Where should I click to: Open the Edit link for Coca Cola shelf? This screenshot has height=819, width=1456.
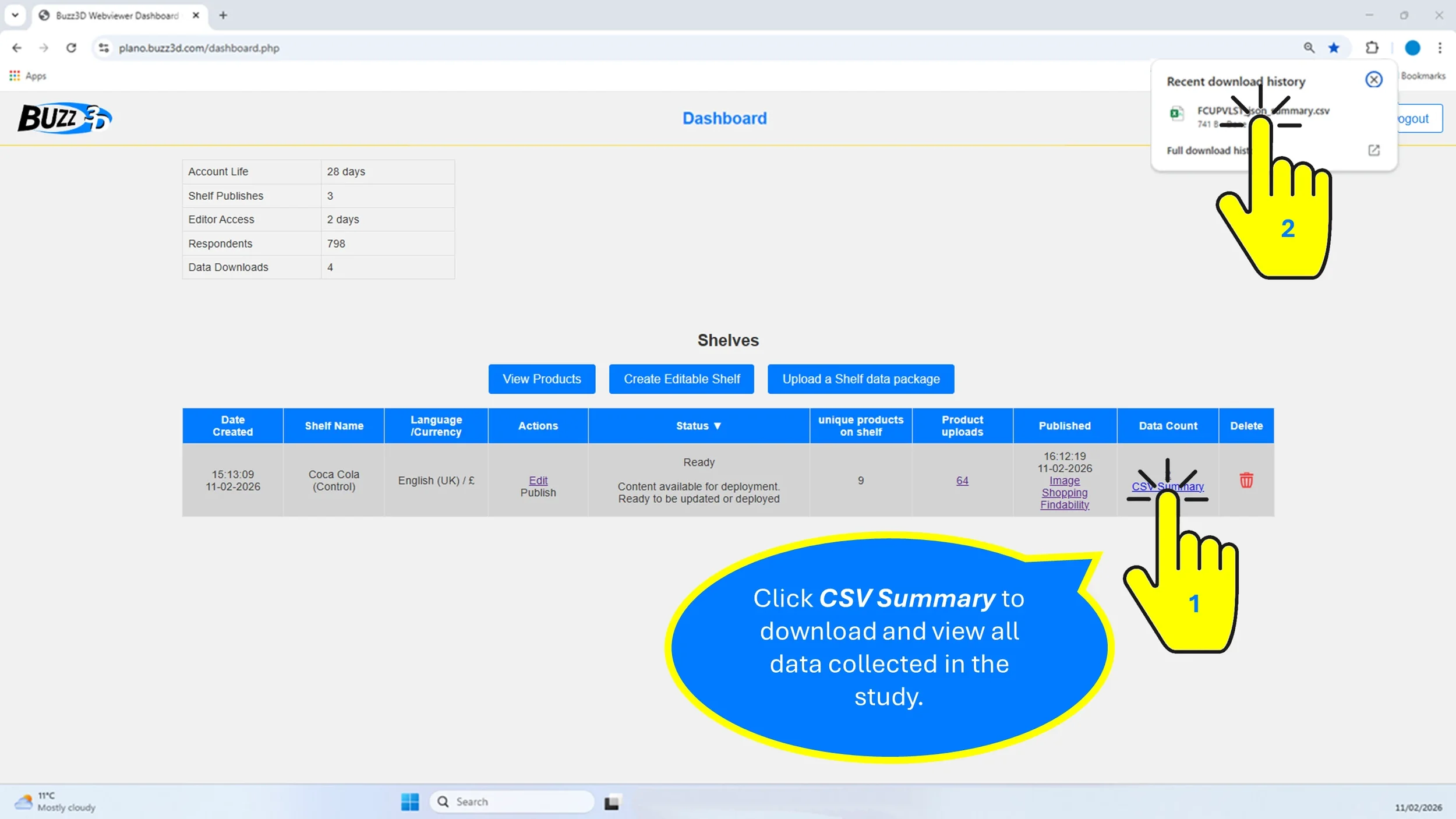point(538,481)
